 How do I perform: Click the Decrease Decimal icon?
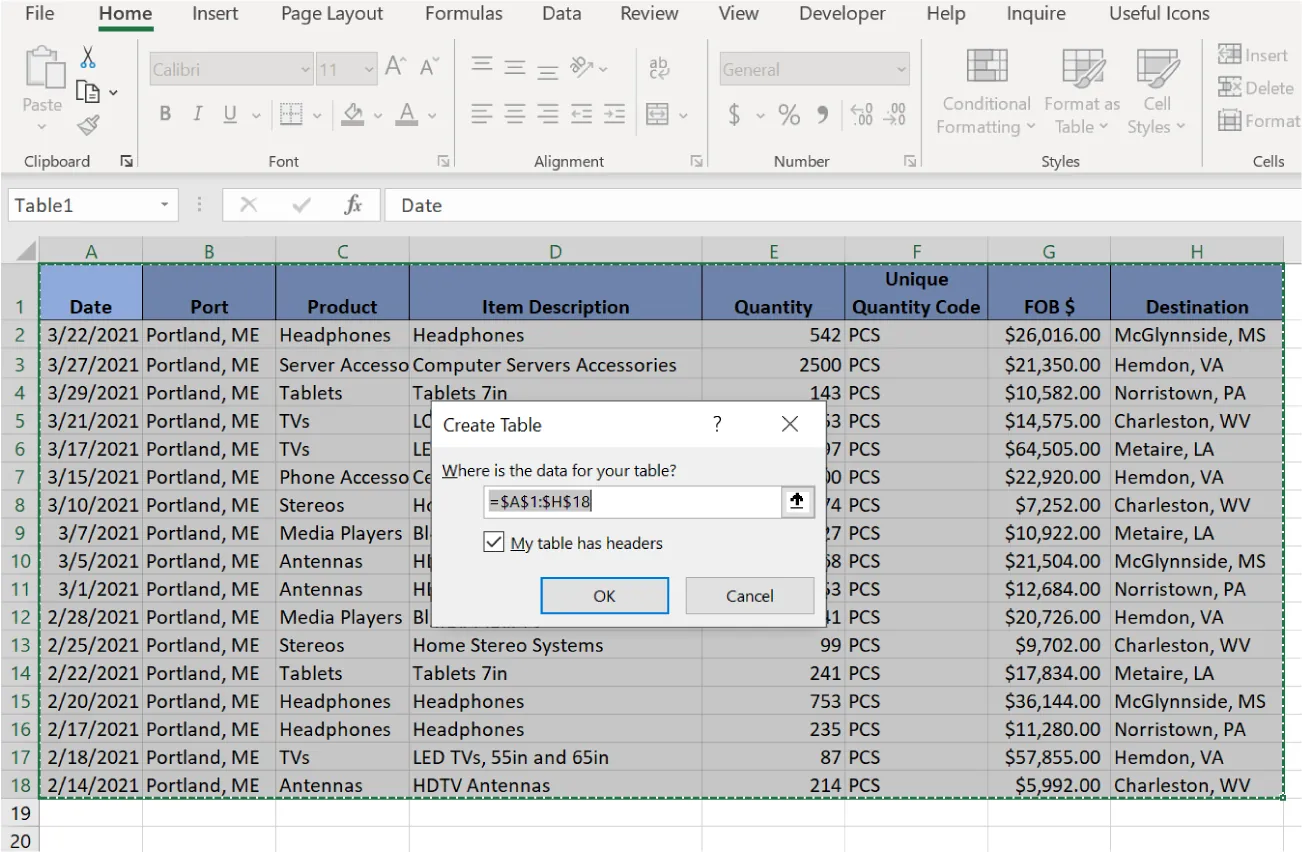pos(893,114)
